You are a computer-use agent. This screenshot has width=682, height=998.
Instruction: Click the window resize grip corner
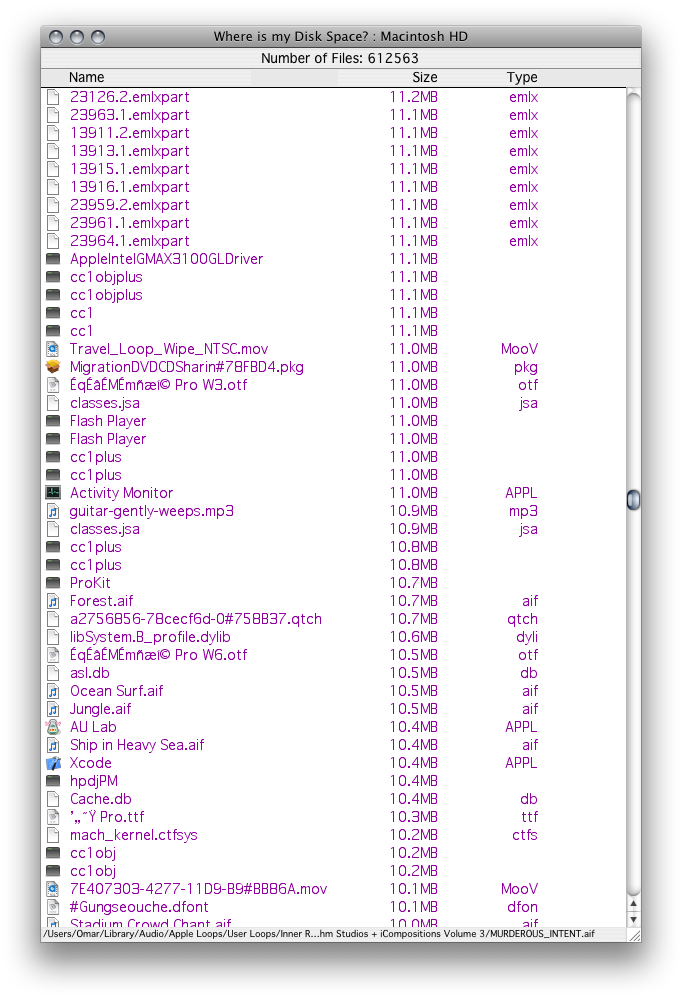[x=634, y=935]
